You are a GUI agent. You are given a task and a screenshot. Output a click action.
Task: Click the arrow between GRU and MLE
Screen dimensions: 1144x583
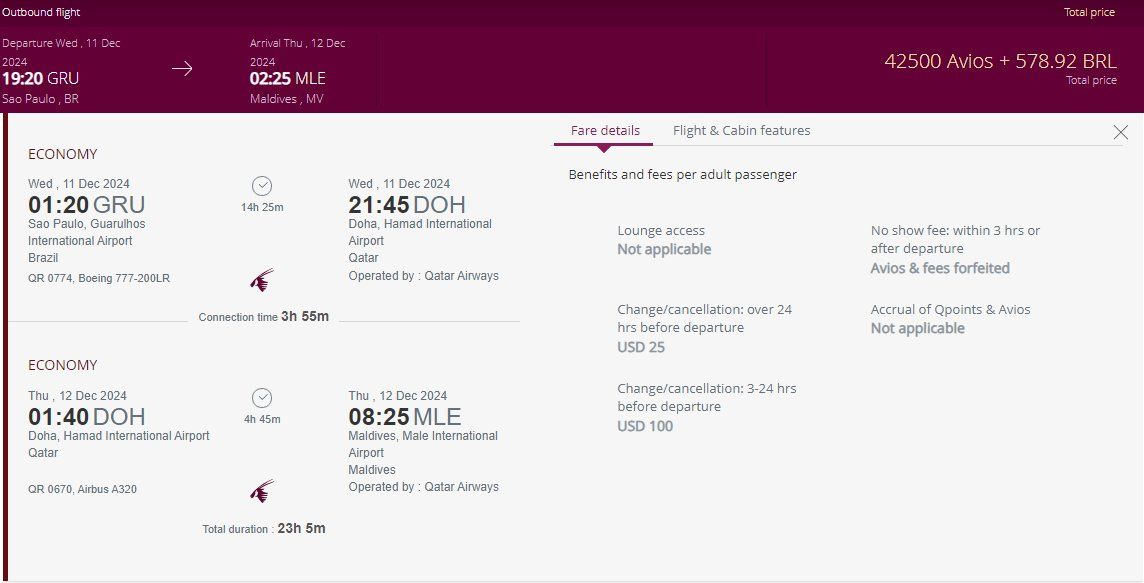click(x=182, y=69)
